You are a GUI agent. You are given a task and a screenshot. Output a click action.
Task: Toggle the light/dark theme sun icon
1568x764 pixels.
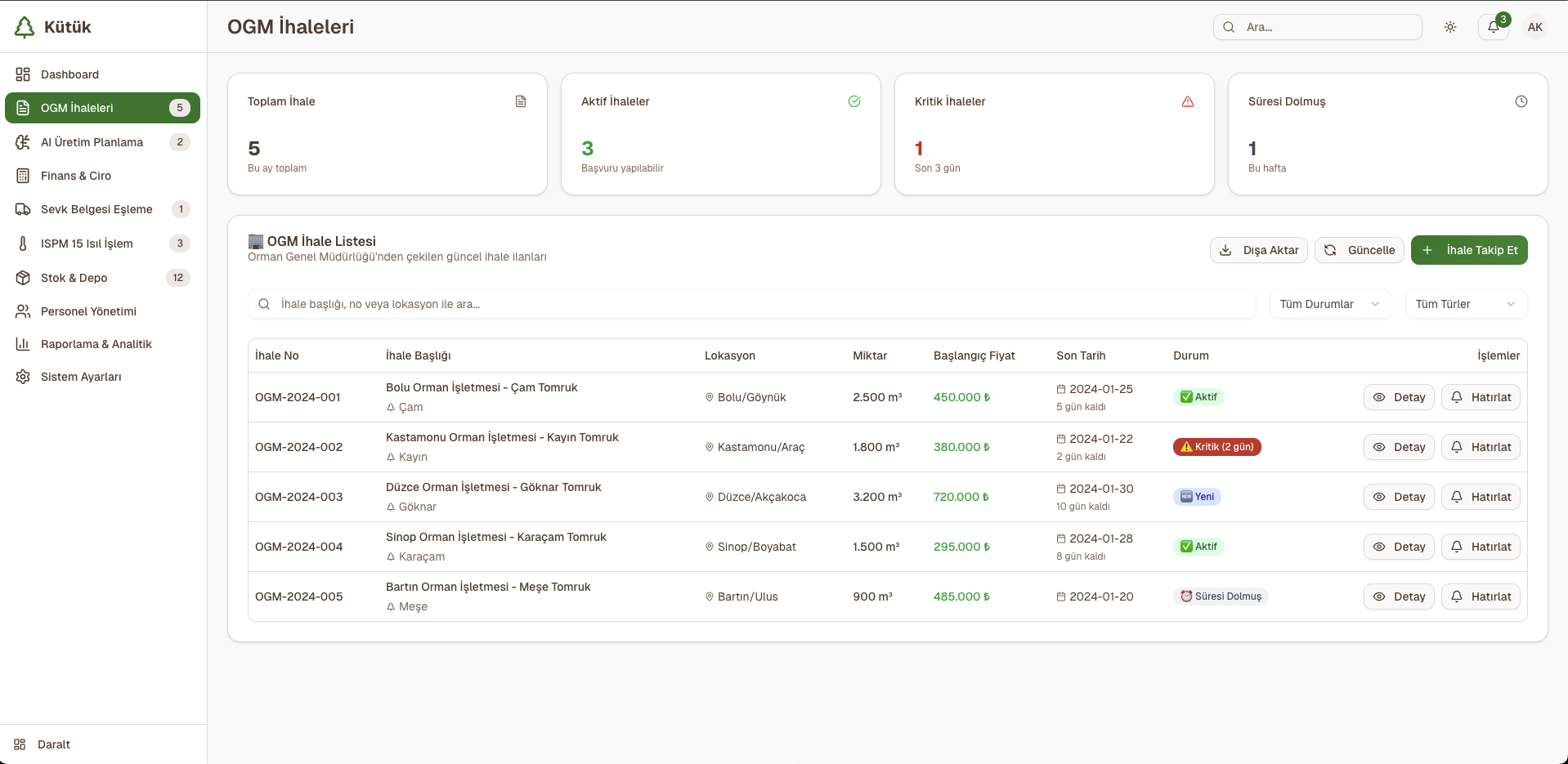(1450, 27)
